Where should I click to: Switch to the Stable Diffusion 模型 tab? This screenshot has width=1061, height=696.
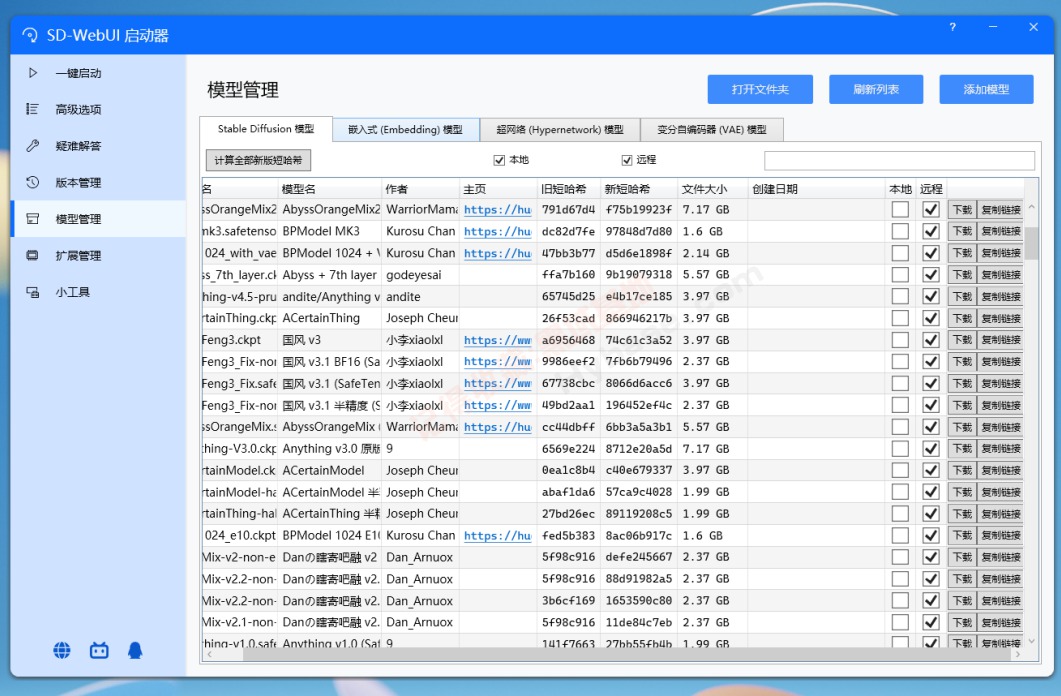266,129
